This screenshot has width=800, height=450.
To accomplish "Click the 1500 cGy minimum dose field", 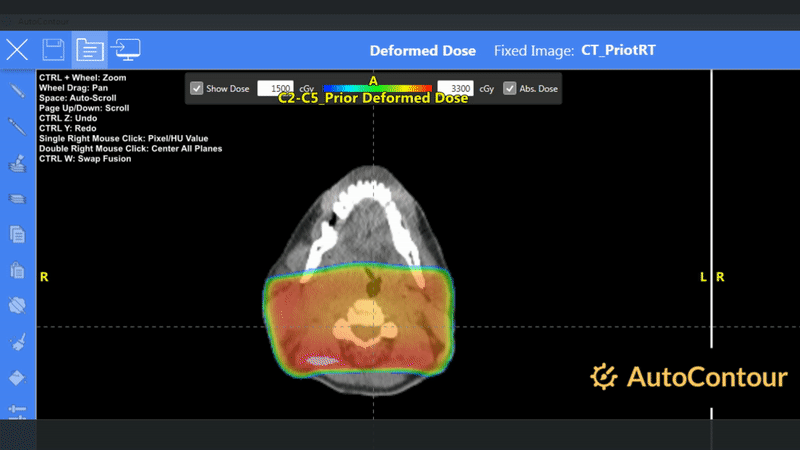I will pyautogui.click(x=275, y=88).
